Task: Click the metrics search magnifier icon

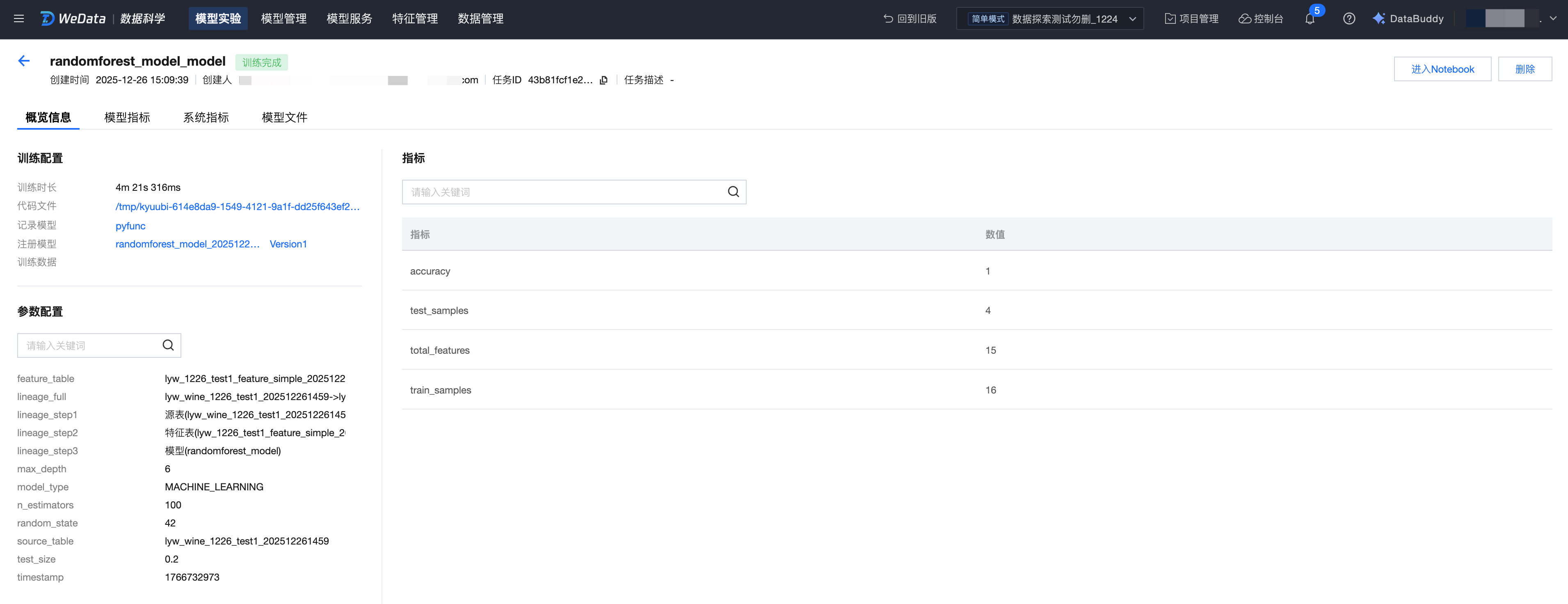Action: tap(733, 192)
